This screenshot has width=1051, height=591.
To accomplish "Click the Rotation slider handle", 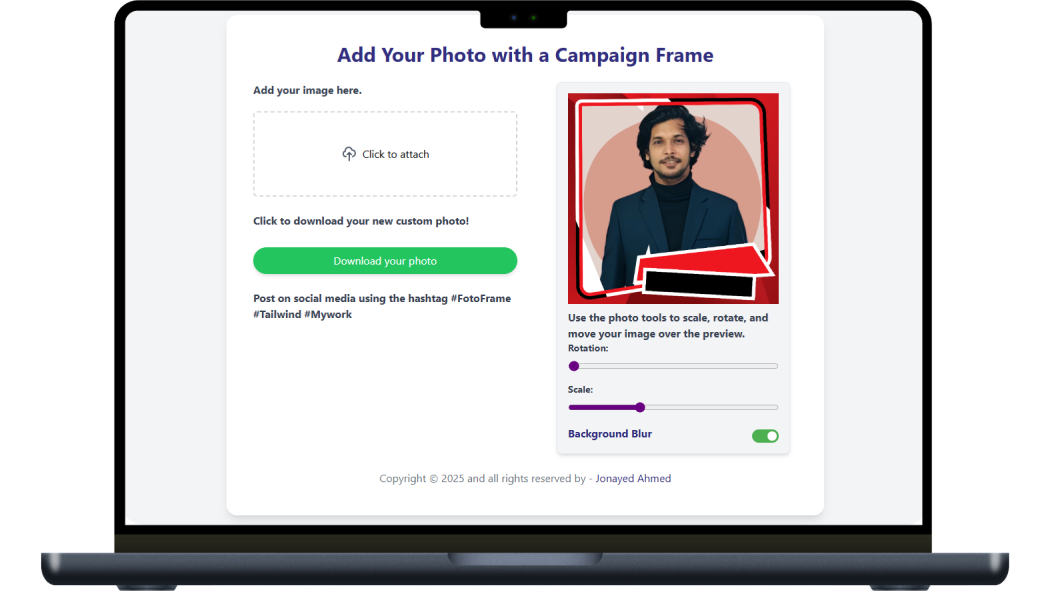I will (x=574, y=366).
